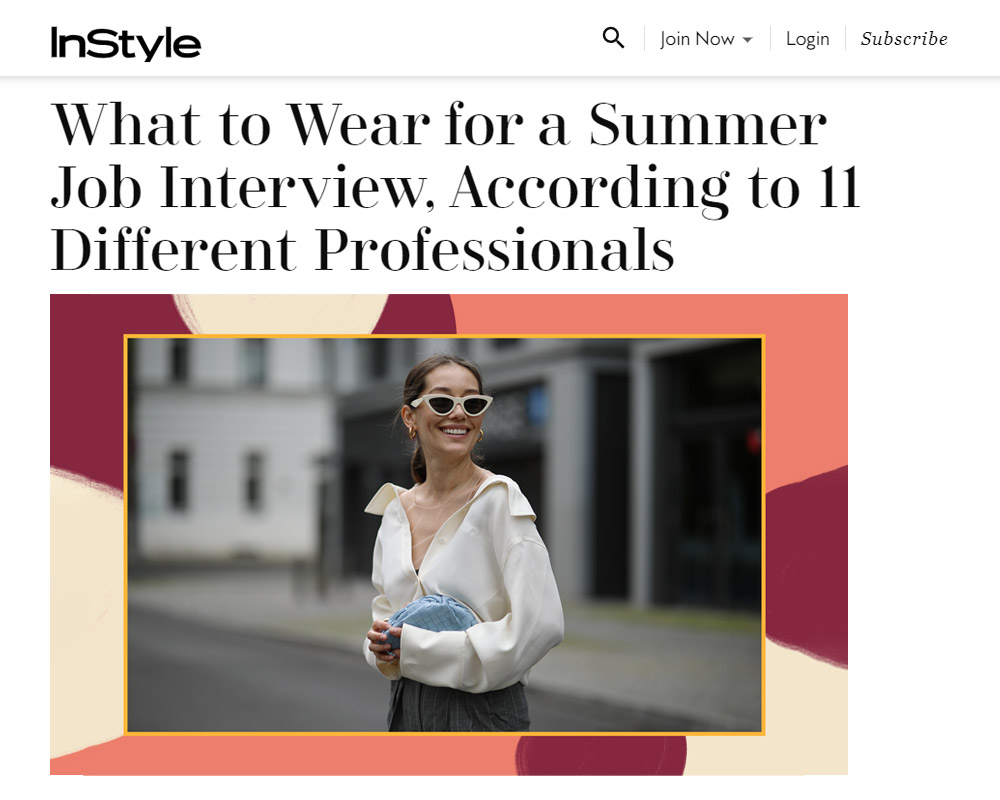Click the word "Professionals" in the headline

(495, 250)
